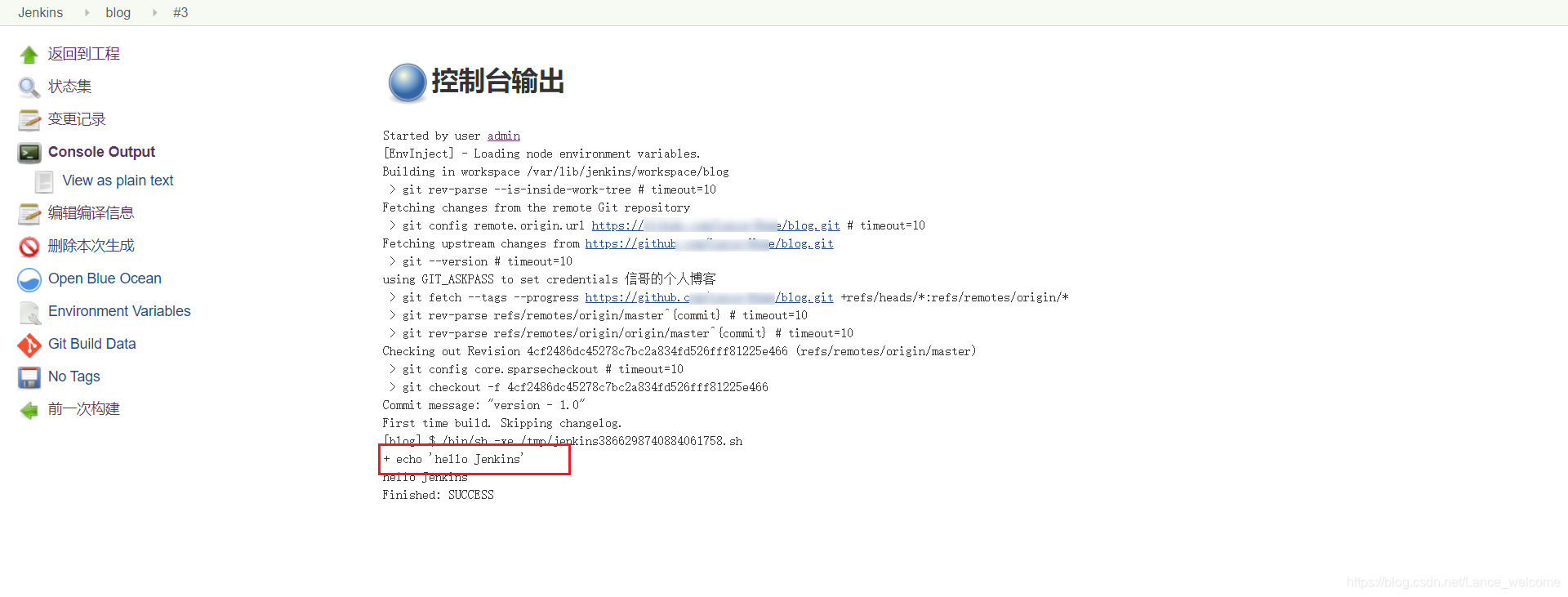Click the notepad icon beside 变更记录
This screenshot has width=1568, height=597.
(x=29, y=120)
